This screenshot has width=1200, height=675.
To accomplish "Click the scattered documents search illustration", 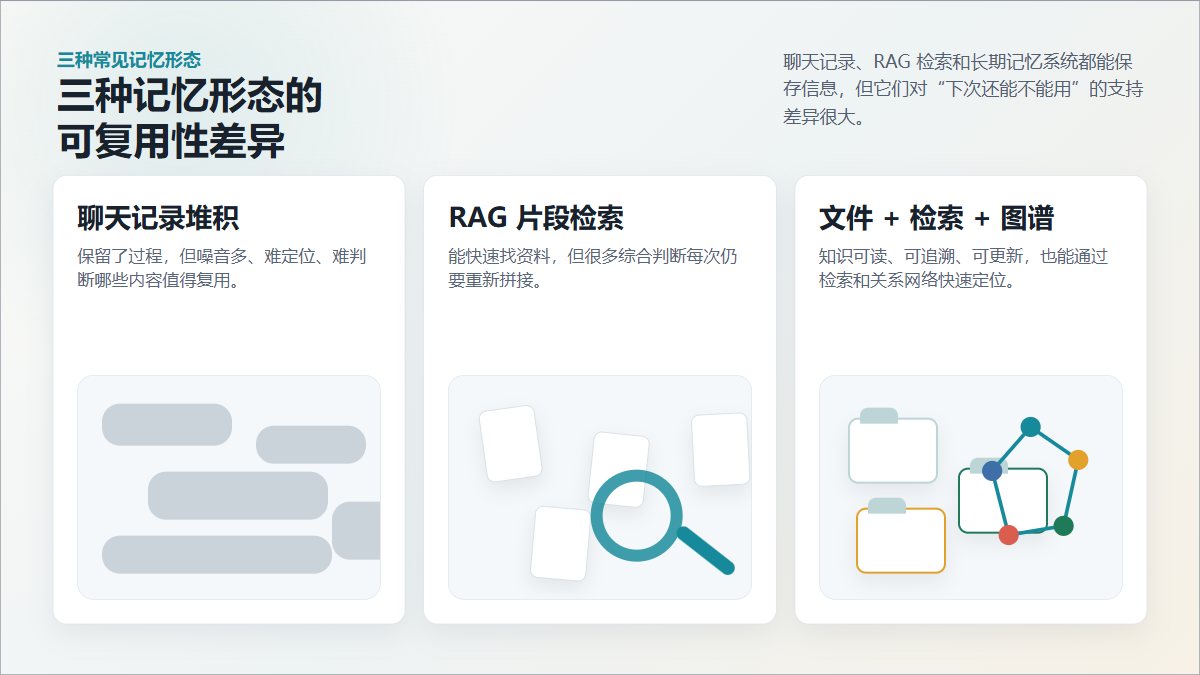I will [600, 487].
